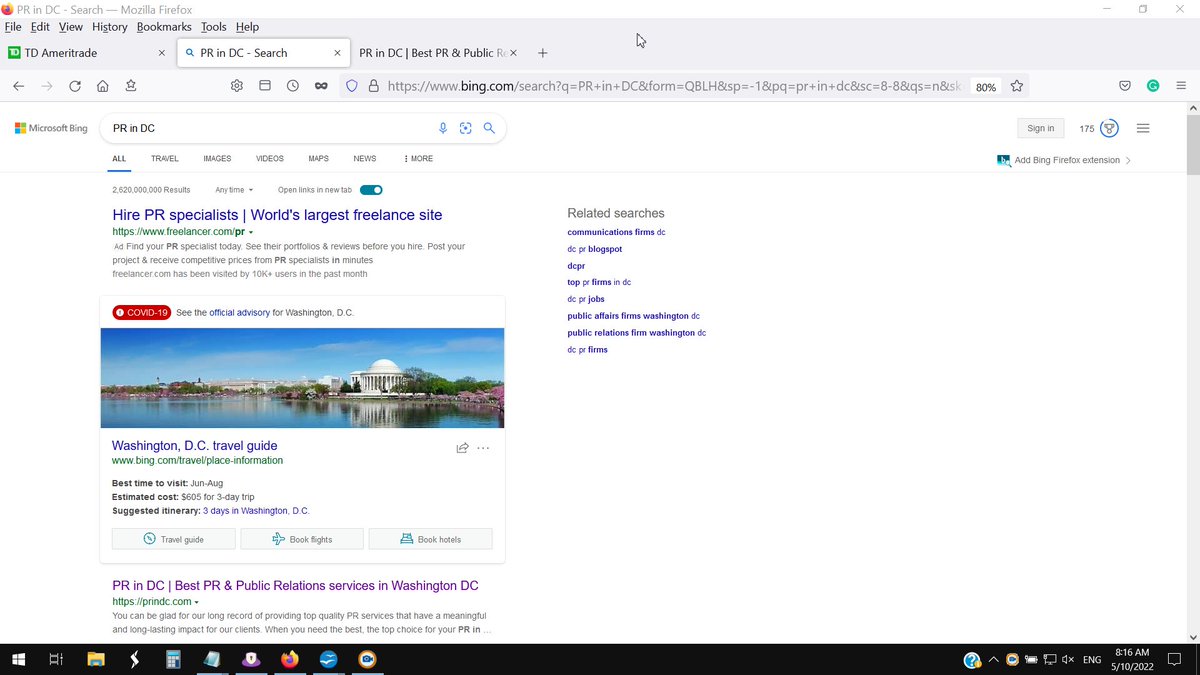The height and width of the screenshot is (675, 1200).
Task: Go back using the browser back arrow
Action: tap(18, 86)
